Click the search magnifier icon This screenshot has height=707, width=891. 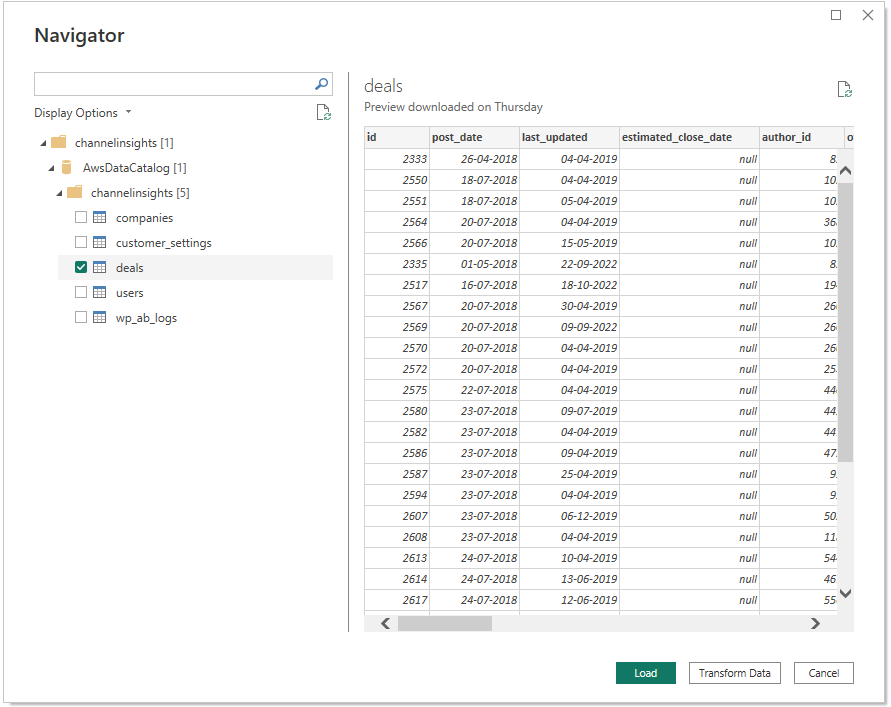click(x=321, y=84)
